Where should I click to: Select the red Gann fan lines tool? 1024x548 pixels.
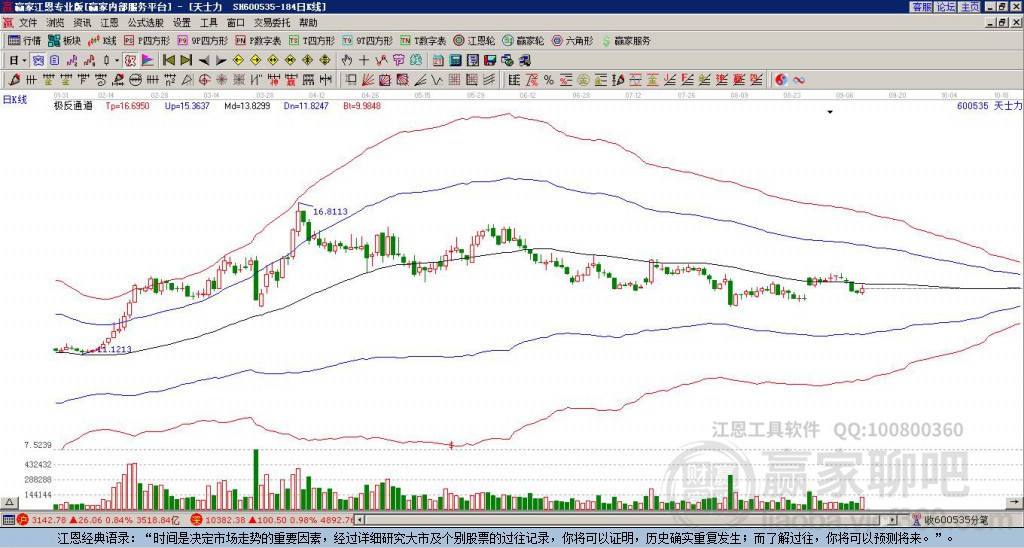click(x=367, y=80)
